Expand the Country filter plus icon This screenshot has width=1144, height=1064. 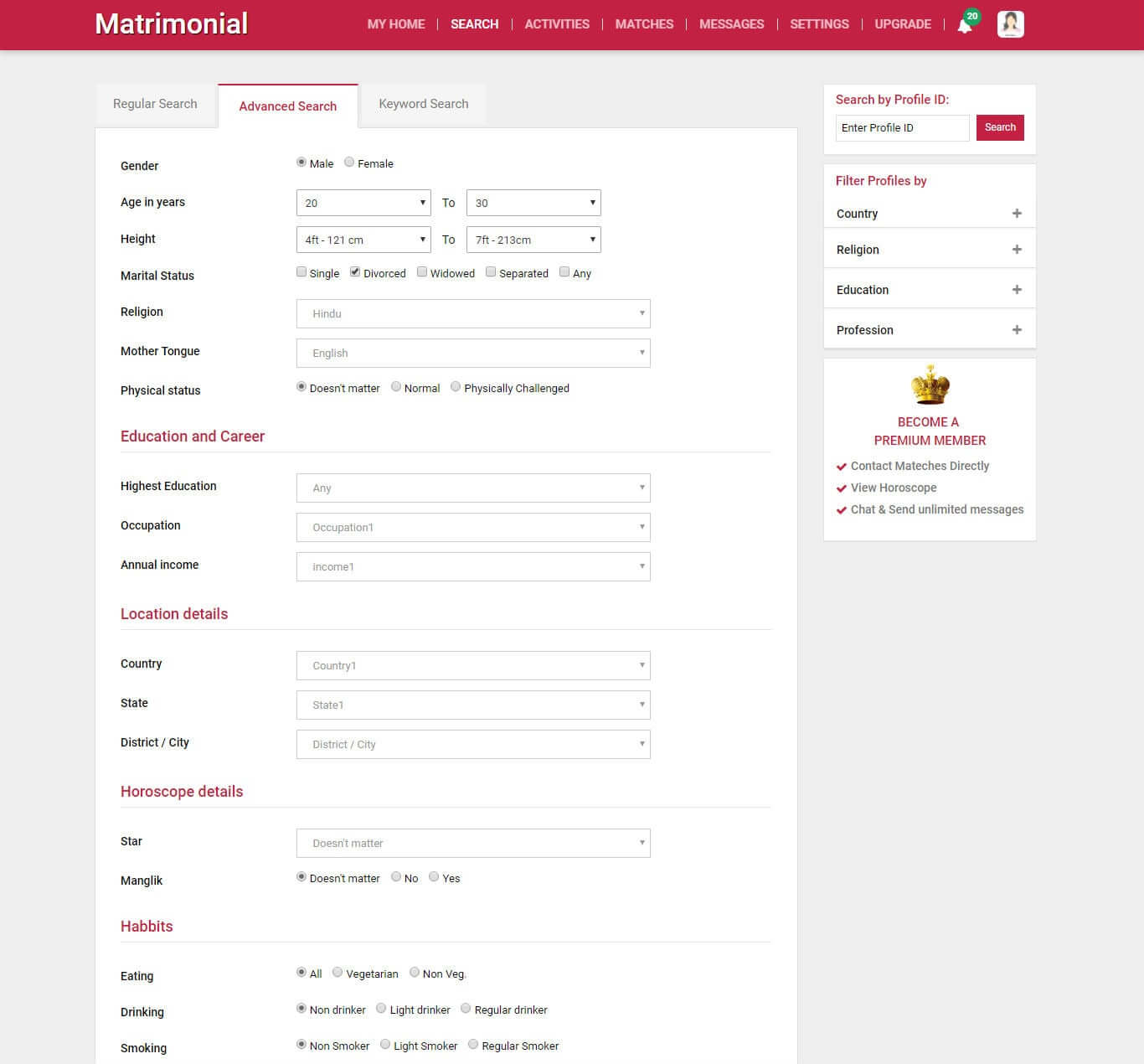coord(1017,214)
